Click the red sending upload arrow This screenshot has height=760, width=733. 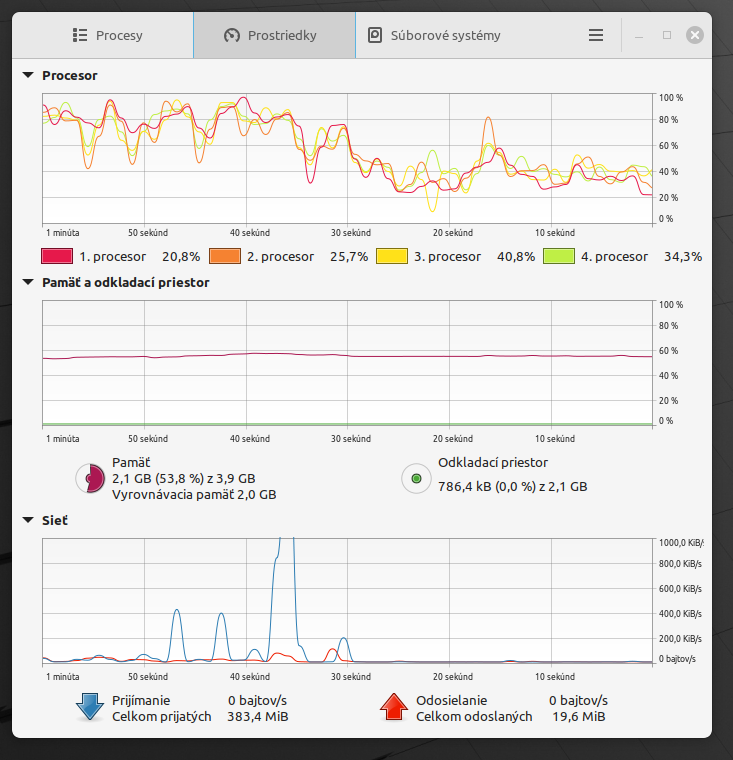click(x=395, y=707)
